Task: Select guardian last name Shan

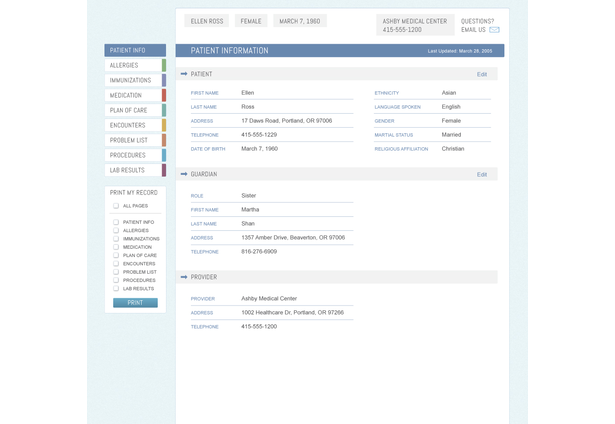Action: click(x=247, y=224)
